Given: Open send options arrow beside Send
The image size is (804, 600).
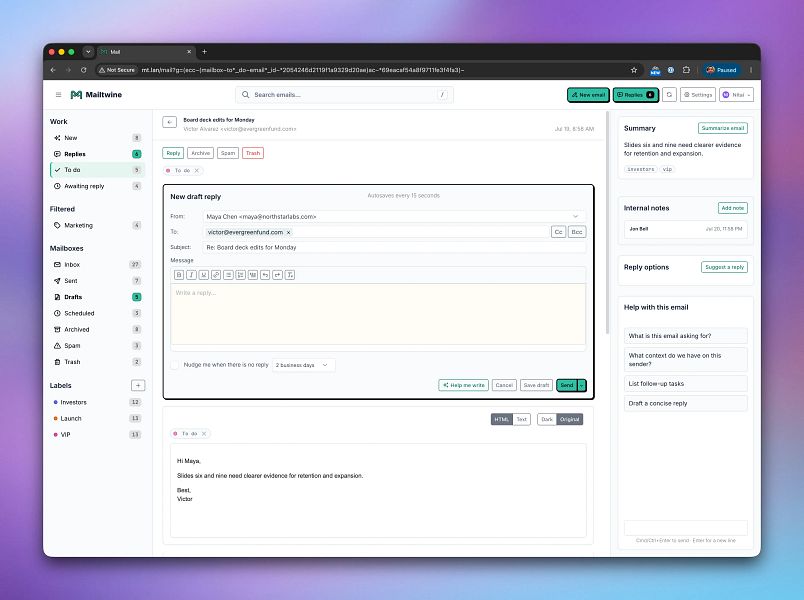Looking at the screenshot, I should (581, 385).
